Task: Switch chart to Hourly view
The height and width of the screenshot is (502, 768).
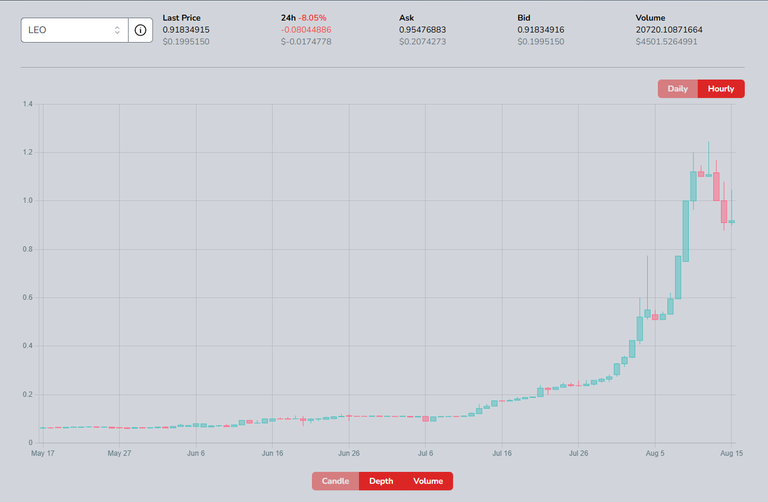Action: (721, 89)
